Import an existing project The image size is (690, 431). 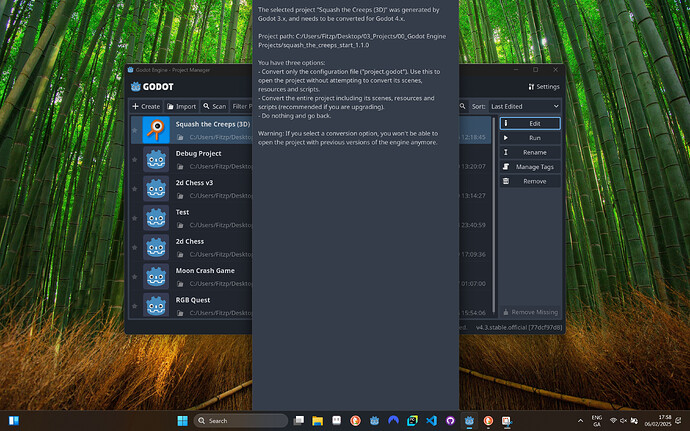point(181,106)
